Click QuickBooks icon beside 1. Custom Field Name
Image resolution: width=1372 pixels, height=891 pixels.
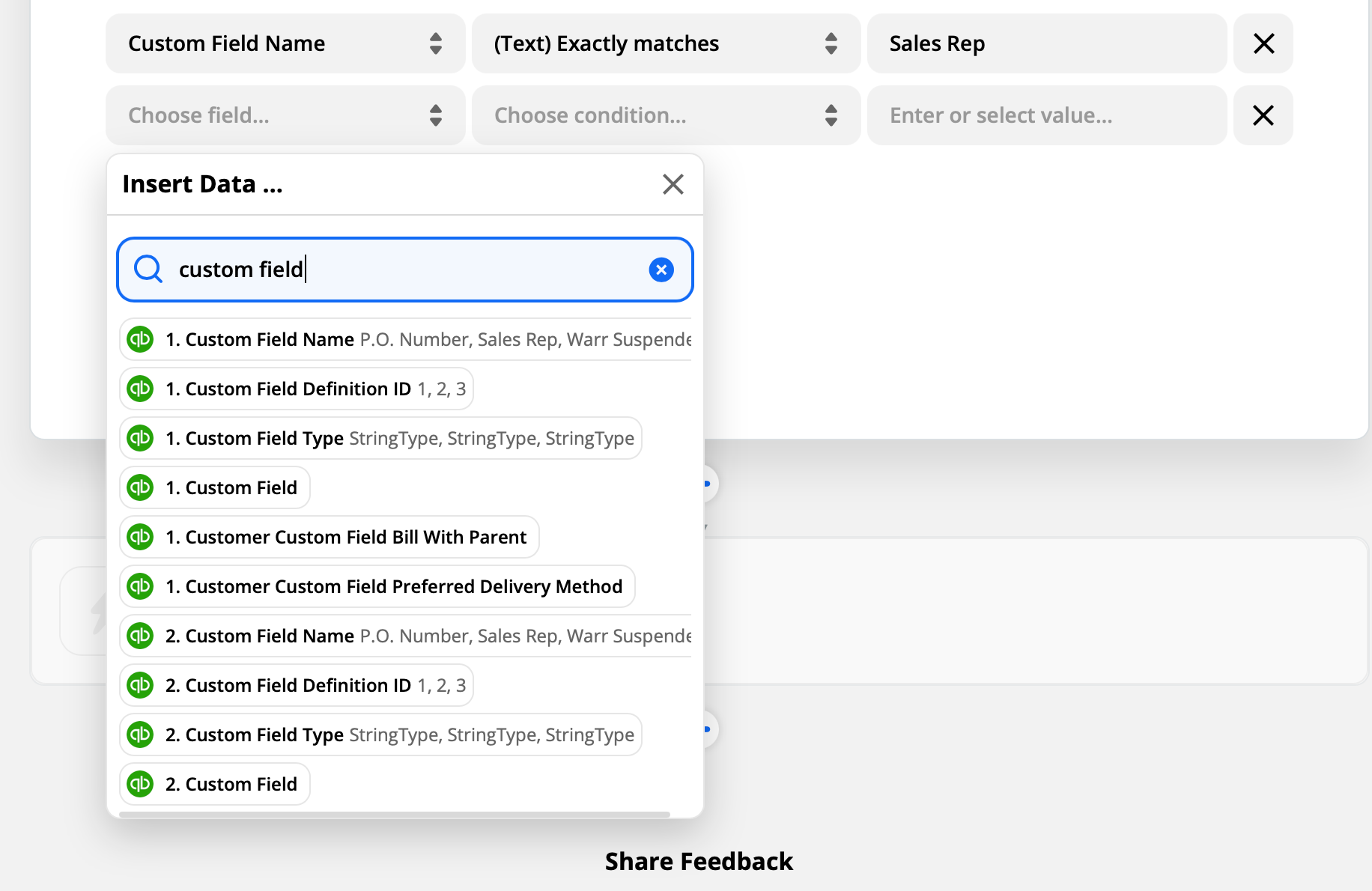coord(140,339)
